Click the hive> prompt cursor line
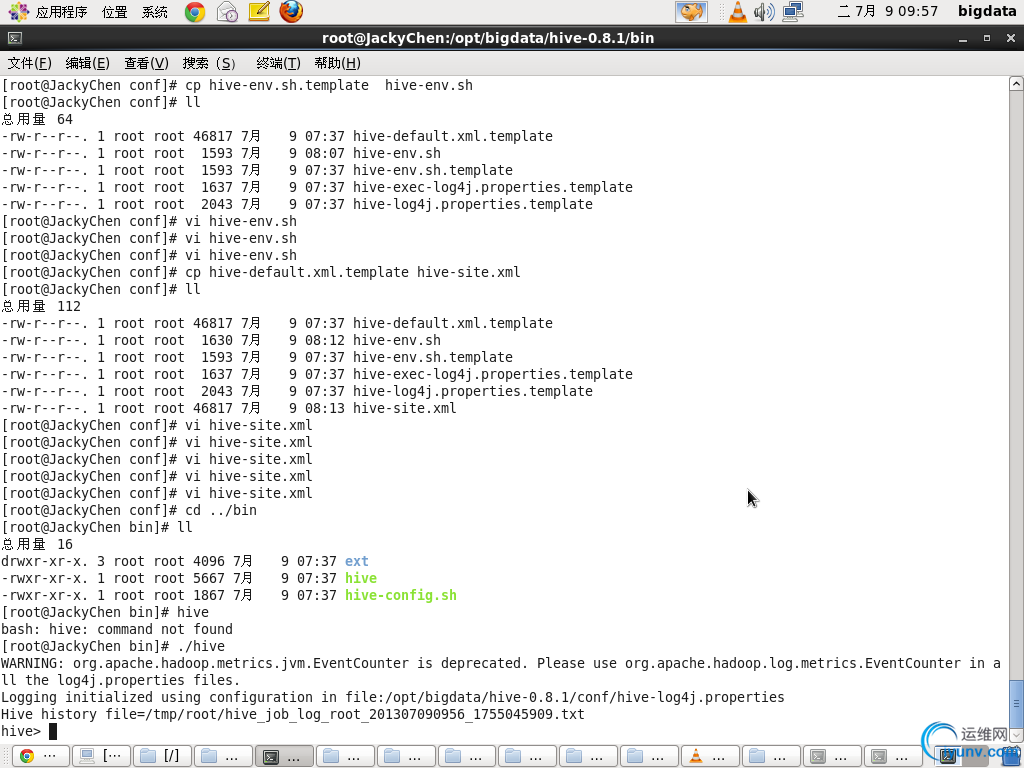 [x=29, y=731]
